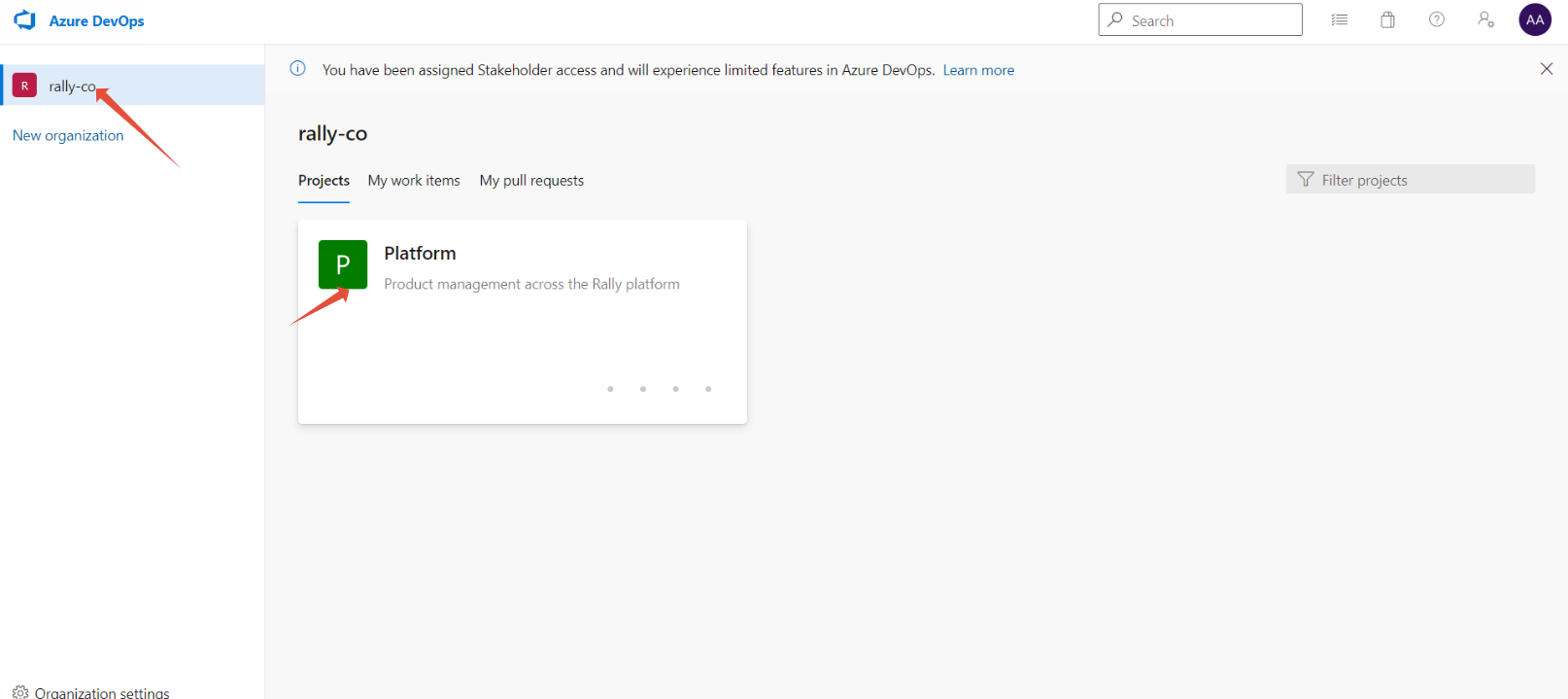This screenshot has width=1568, height=699.
Task: Open the Platform project title
Action: [x=420, y=253]
